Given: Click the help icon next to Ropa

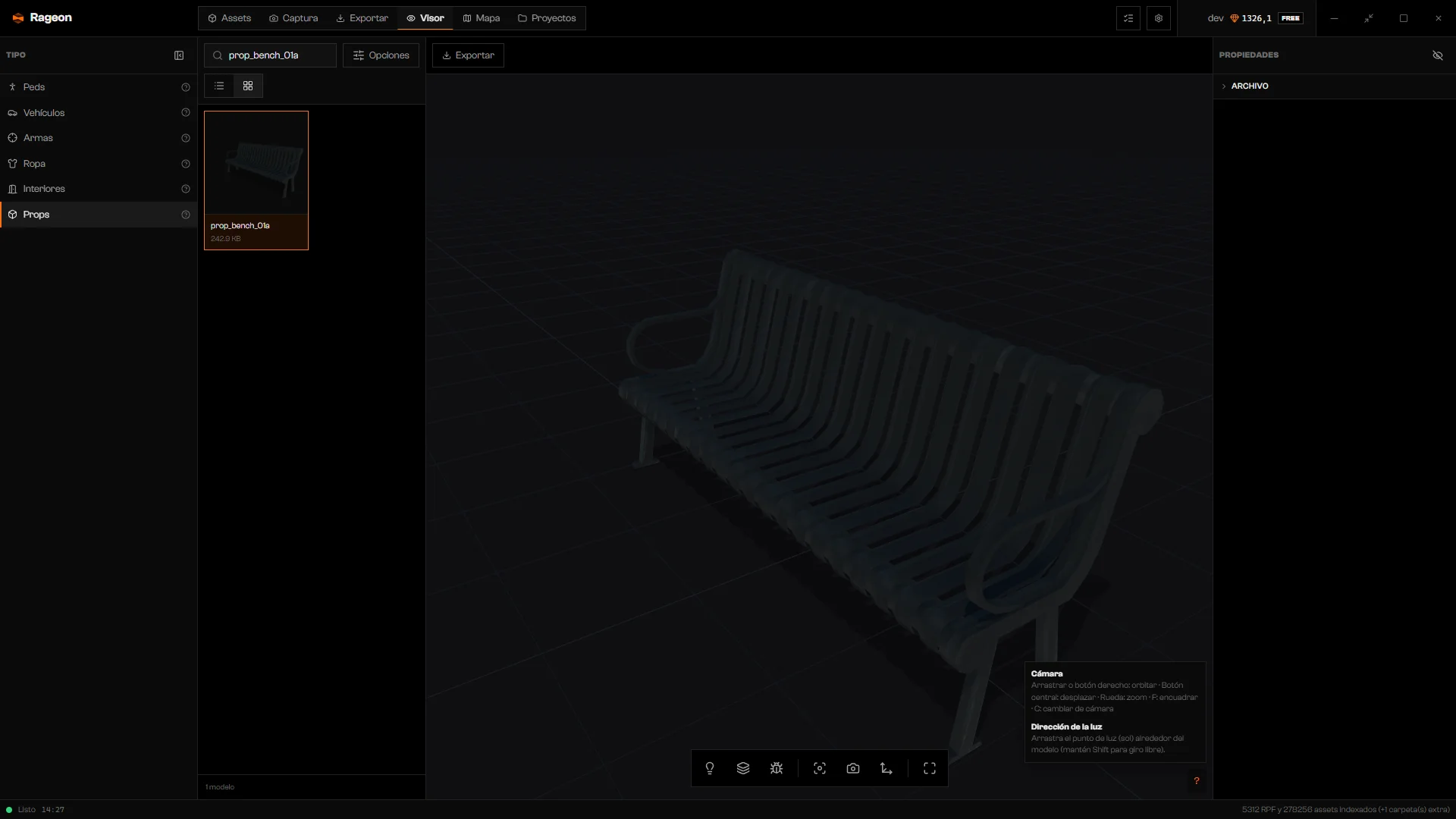Looking at the screenshot, I should point(186,164).
